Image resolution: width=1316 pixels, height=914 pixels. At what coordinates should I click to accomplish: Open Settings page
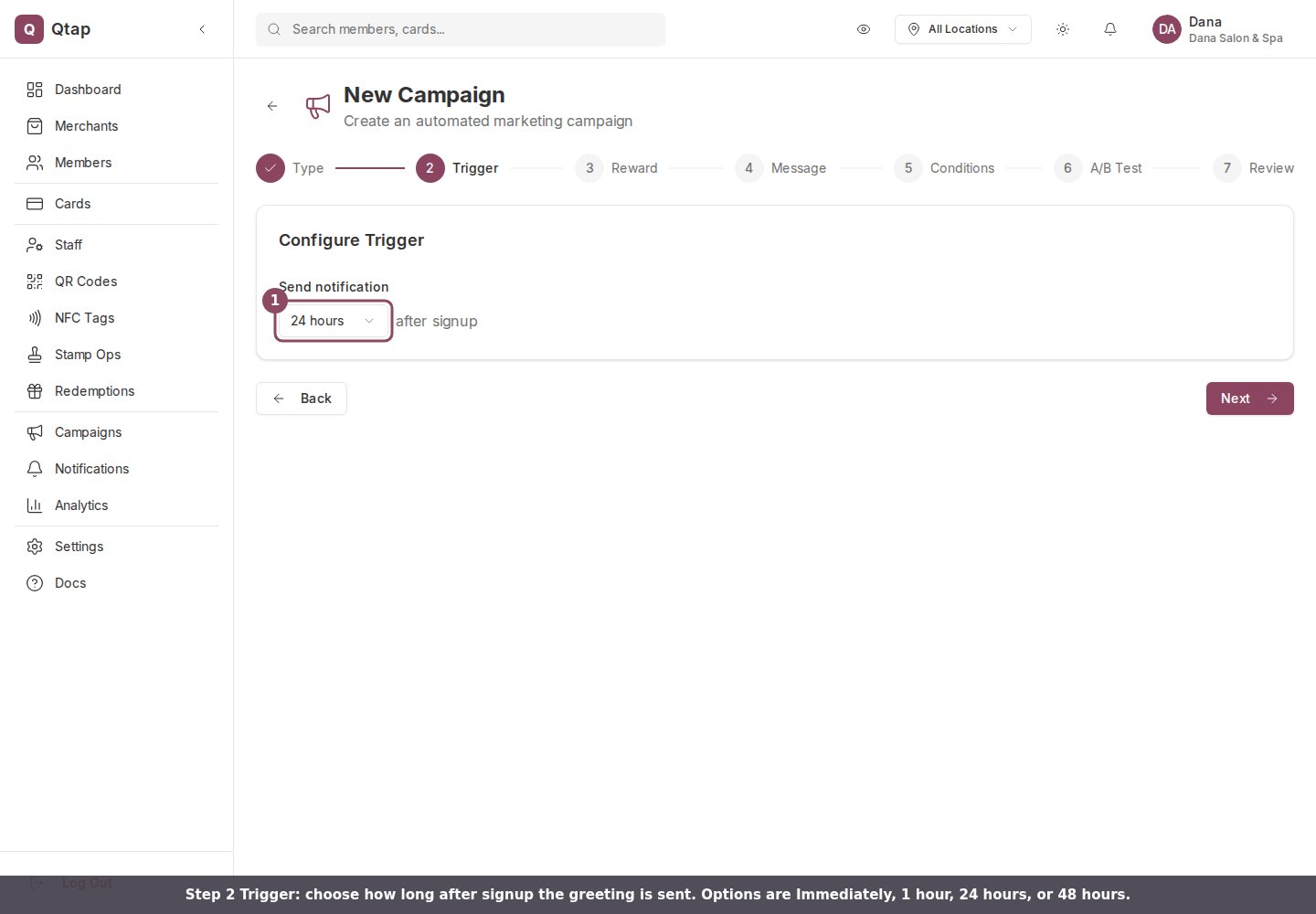(116, 547)
